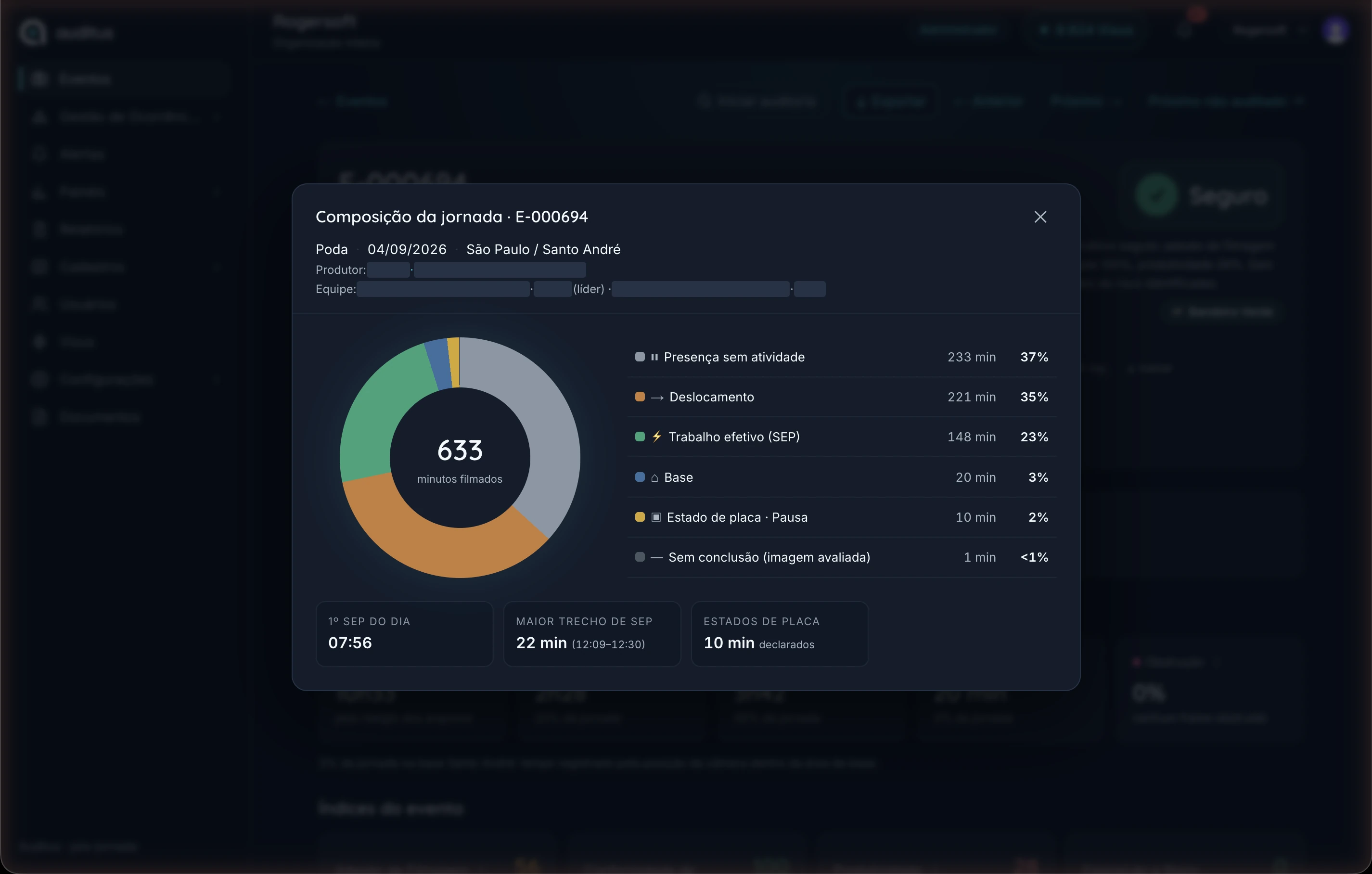Click the square icon beside Estado de placa
Screen dimensions: 1372x874
point(656,517)
